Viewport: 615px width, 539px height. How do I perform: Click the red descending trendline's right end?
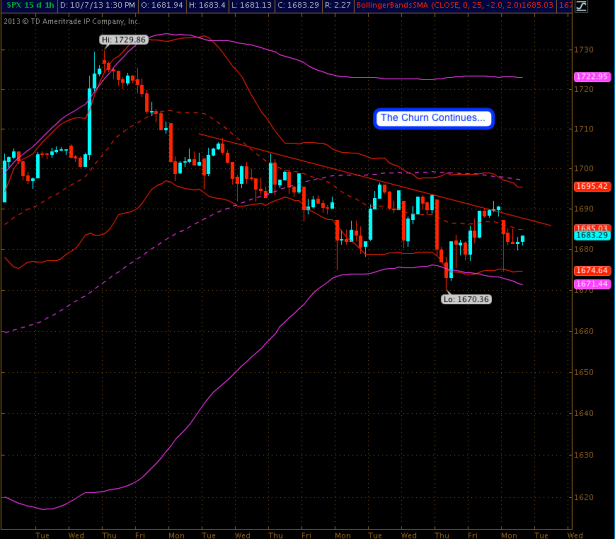[549, 224]
